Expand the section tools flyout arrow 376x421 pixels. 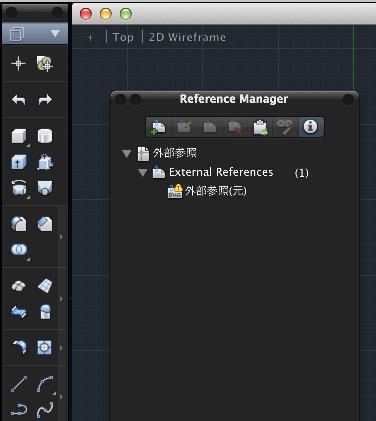point(61,348)
